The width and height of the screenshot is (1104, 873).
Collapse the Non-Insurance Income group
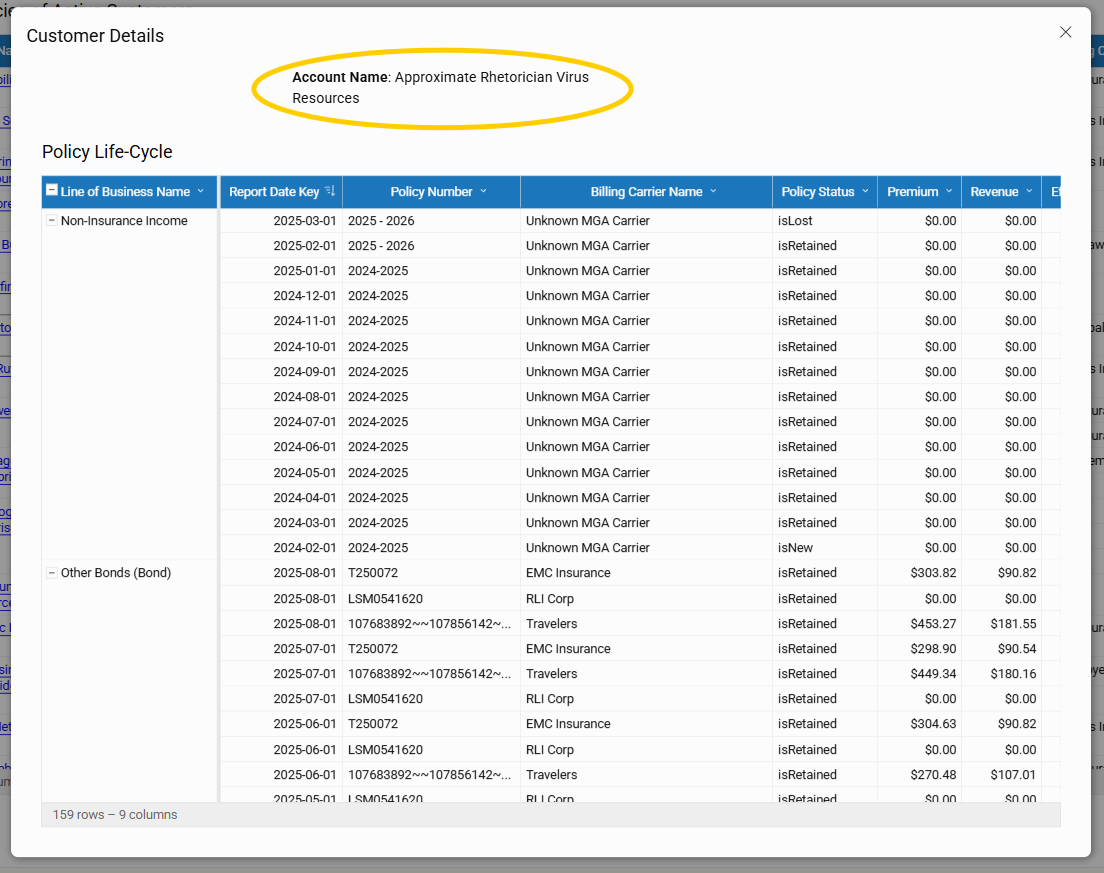click(x=52, y=221)
